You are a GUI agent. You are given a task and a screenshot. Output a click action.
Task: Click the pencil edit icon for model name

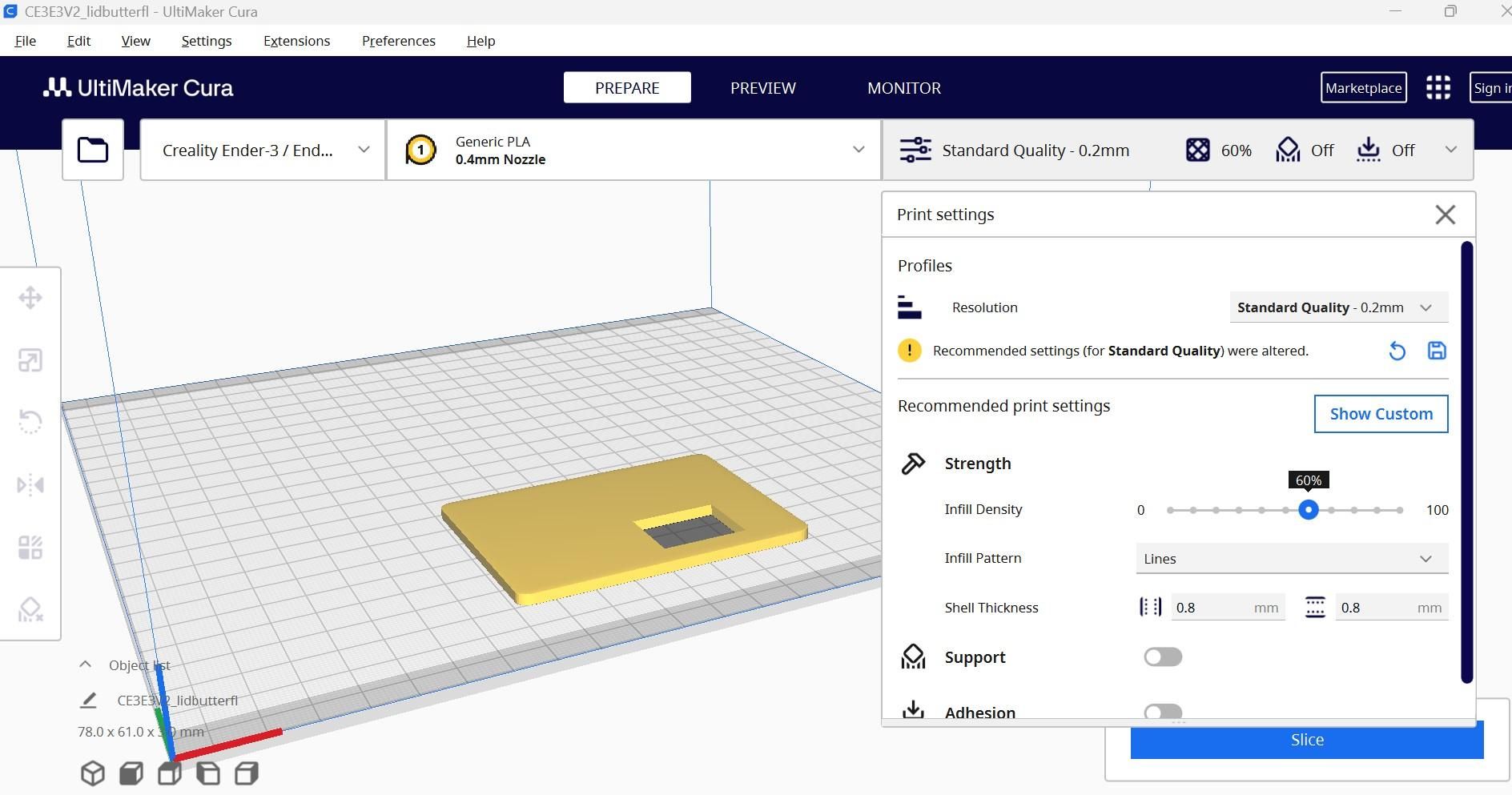click(x=88, y=701)
